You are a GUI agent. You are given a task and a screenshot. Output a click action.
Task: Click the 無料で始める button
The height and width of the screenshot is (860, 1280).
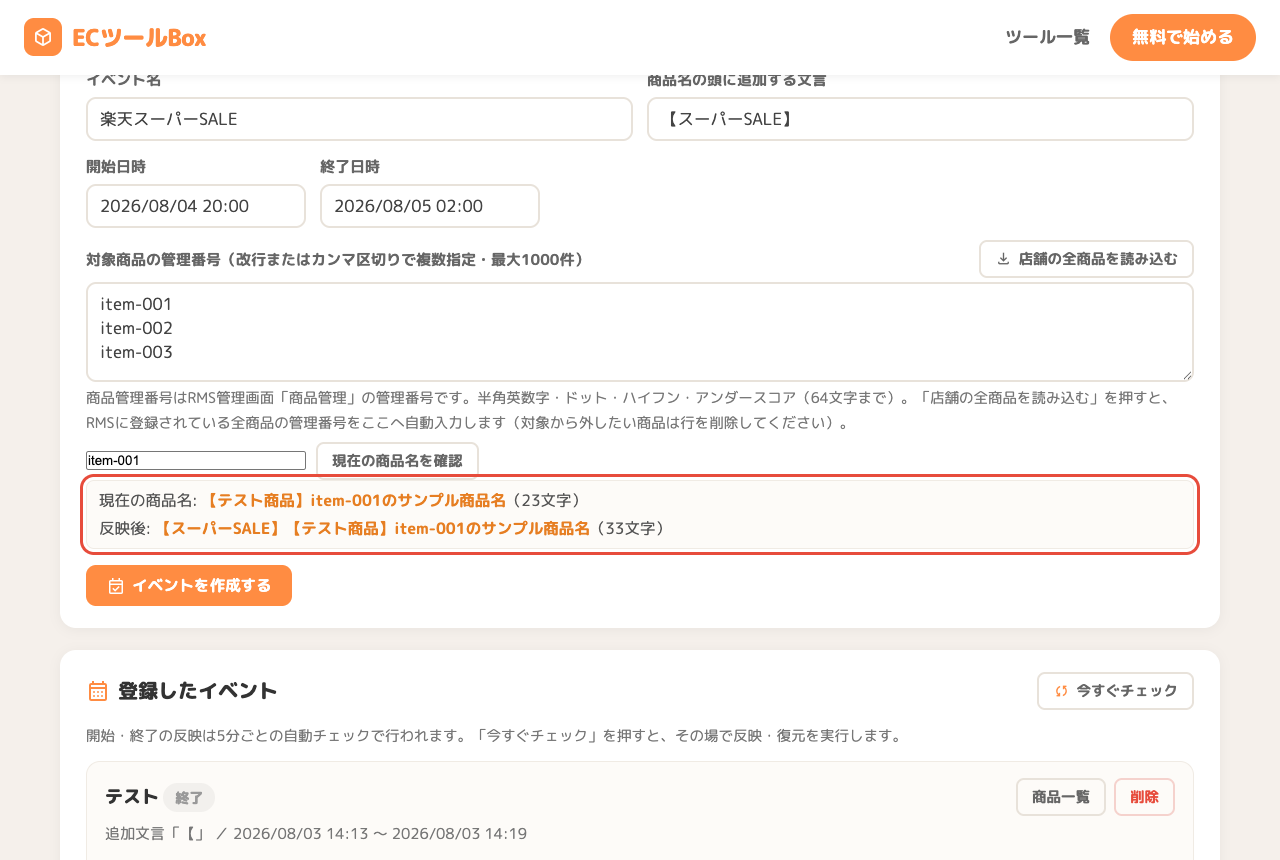[1183, 37]
